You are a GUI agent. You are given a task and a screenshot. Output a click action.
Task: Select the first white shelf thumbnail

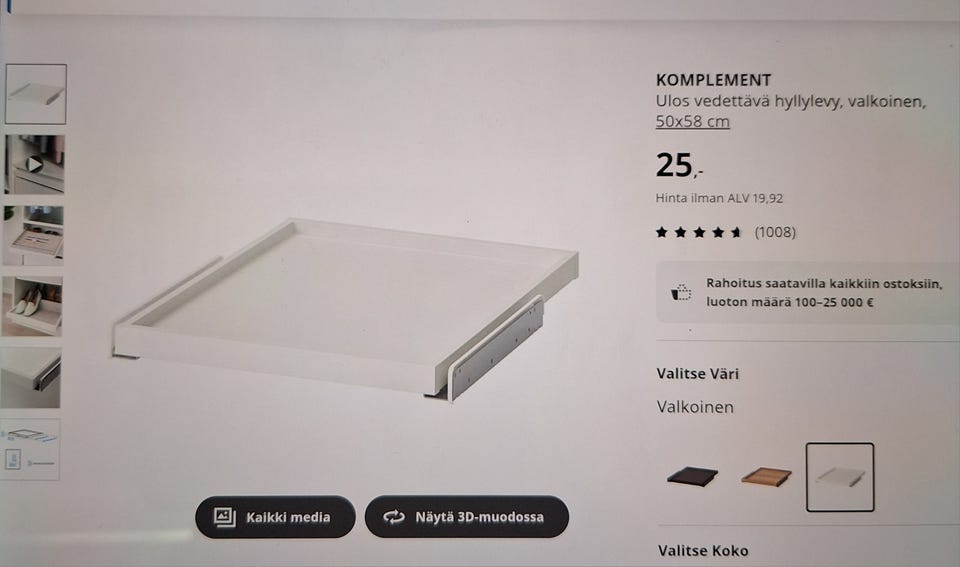[36, 94]
